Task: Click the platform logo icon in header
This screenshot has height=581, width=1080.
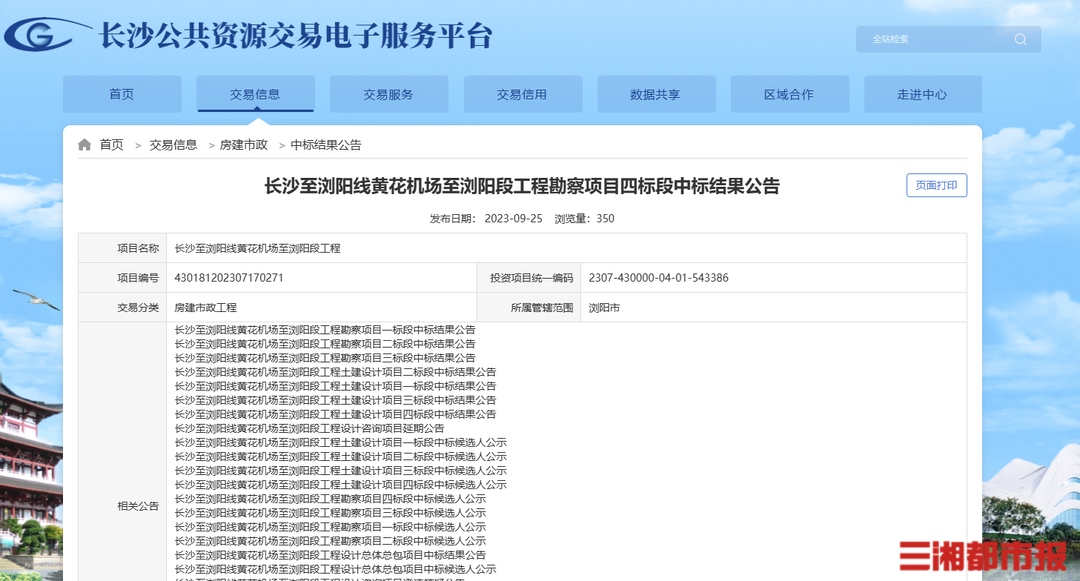Action: pyautogui.click(x=42, y=35)
